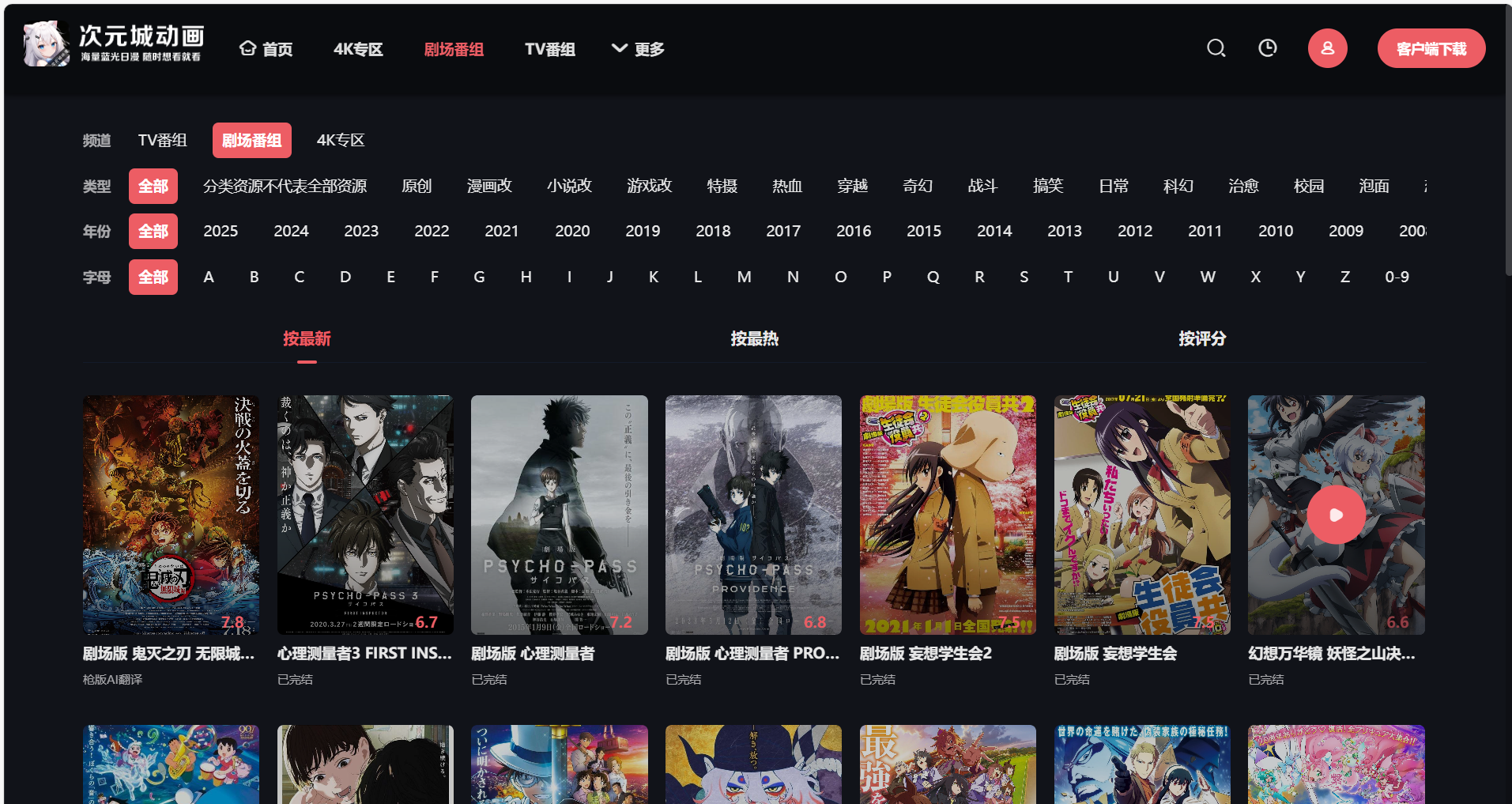
Task: Click title text 幻想万华镜 妖怪之山决...
Action: (x=1332, y=654)
